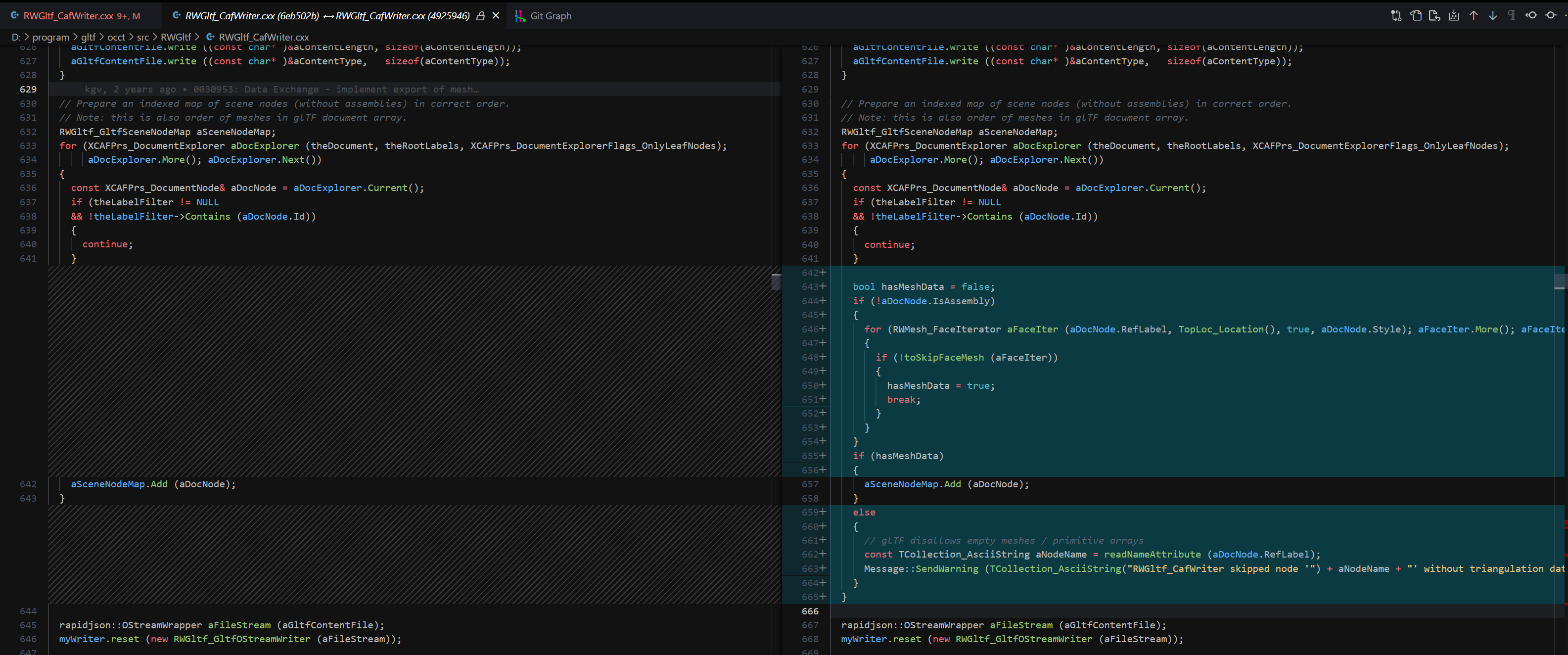Screen dimensions: 1568x655
Task: Click the lock icon on the diff tab
Action: point(481,16)
